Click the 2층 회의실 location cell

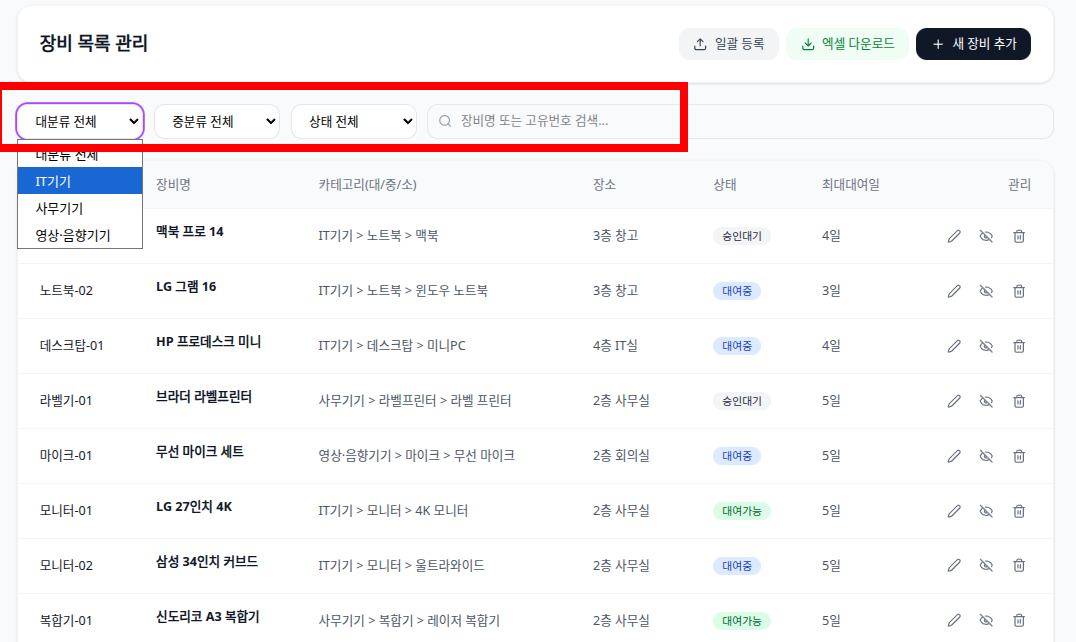(621, 455)
